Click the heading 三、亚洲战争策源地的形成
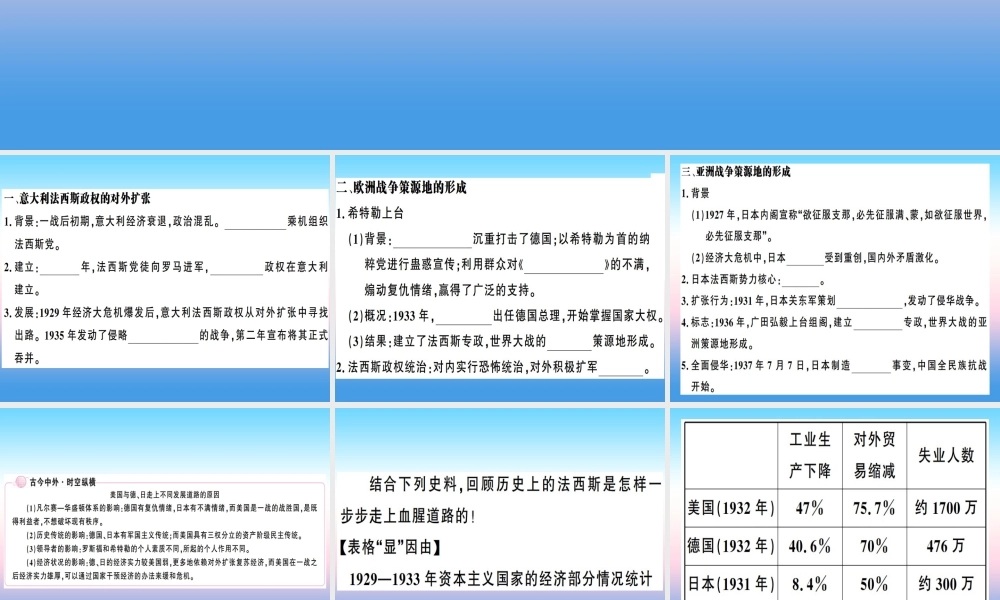The image size is (1000, 600). pos(736,172)
